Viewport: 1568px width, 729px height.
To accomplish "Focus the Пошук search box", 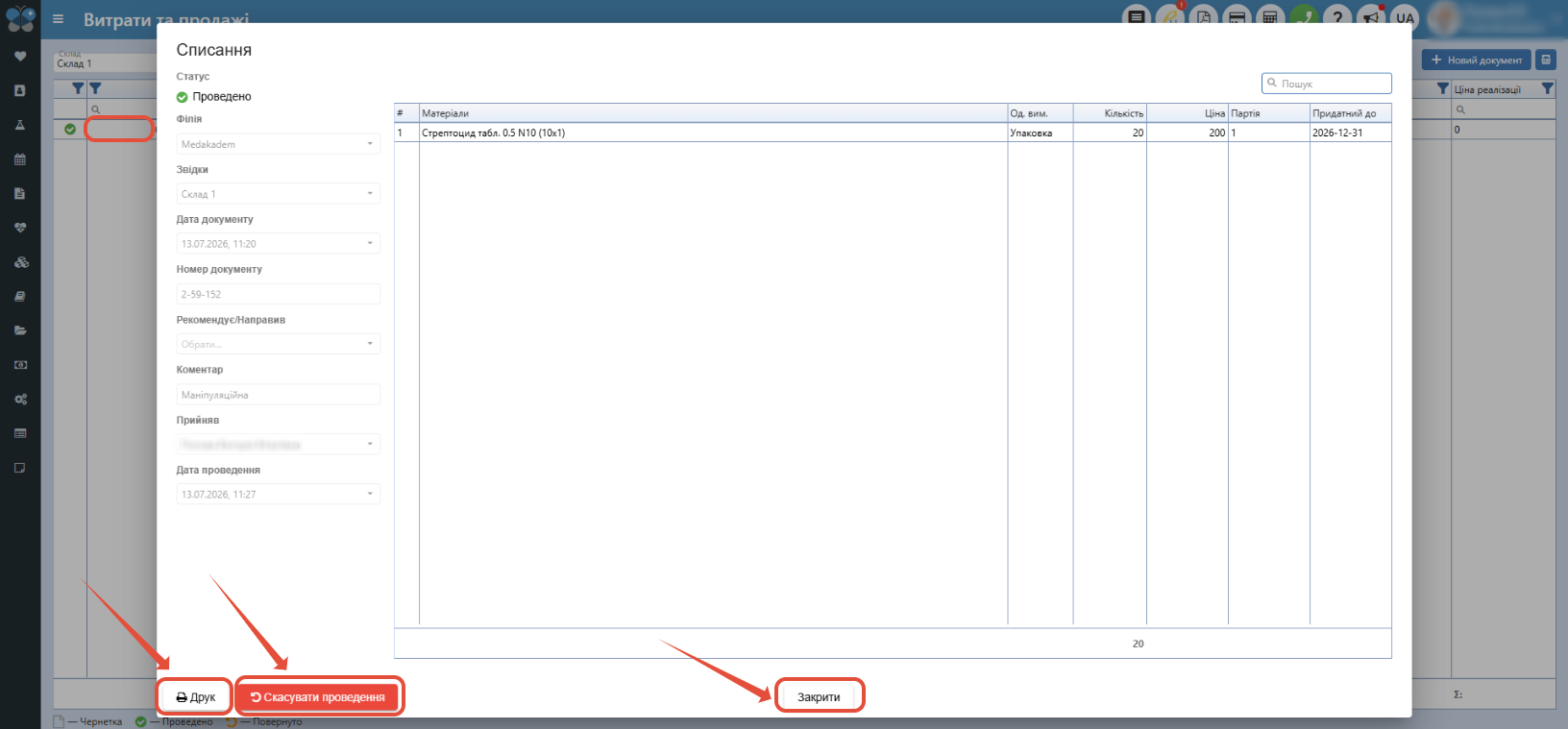I will coord(1327,84).
